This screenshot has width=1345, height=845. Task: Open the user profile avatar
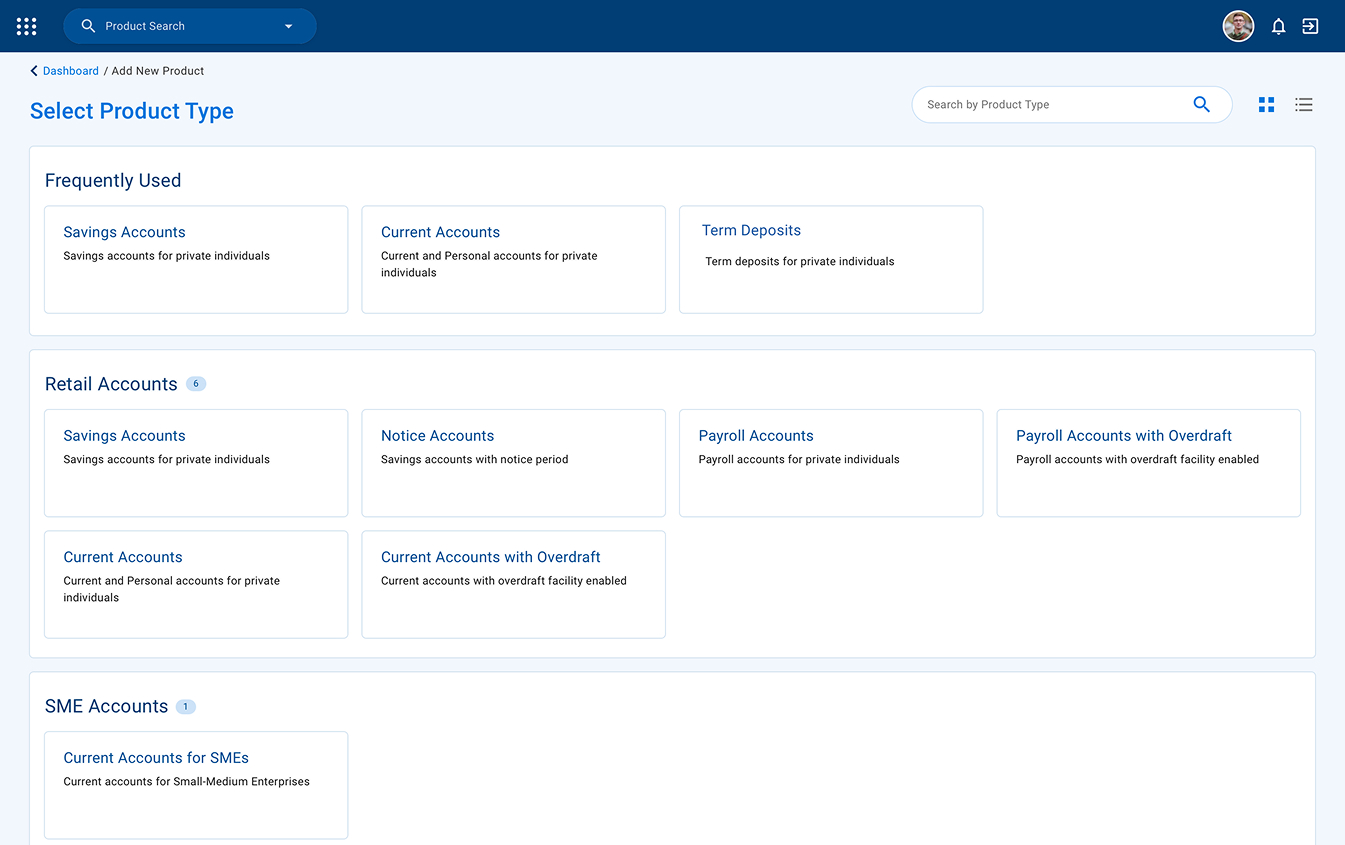[x=1238, y=26]
